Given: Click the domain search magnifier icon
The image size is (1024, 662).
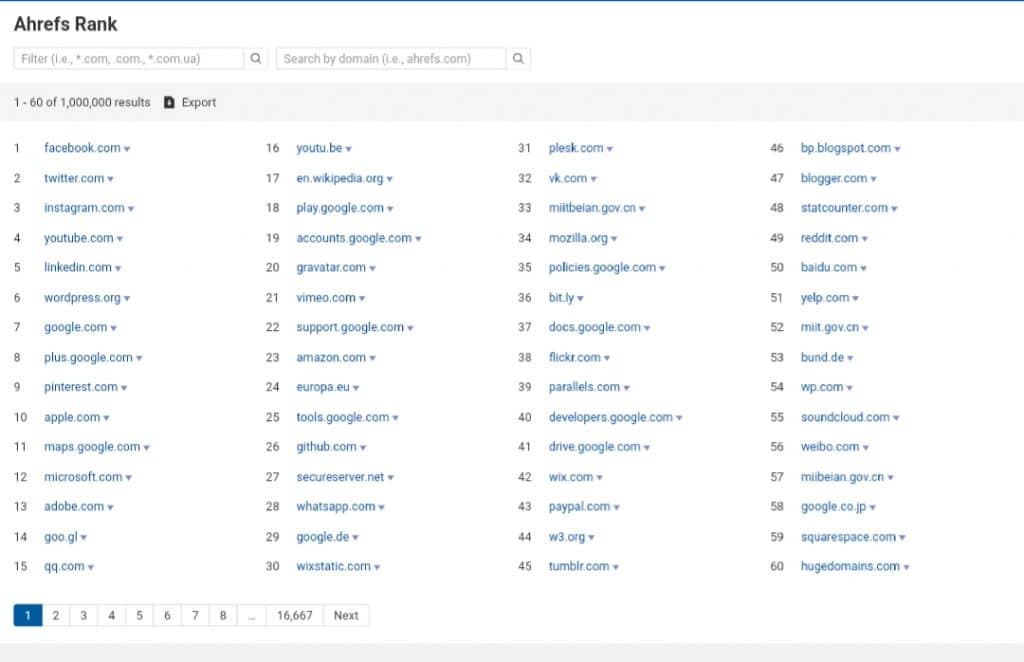Looking at the screenshot, I should (x=518, y=59).
